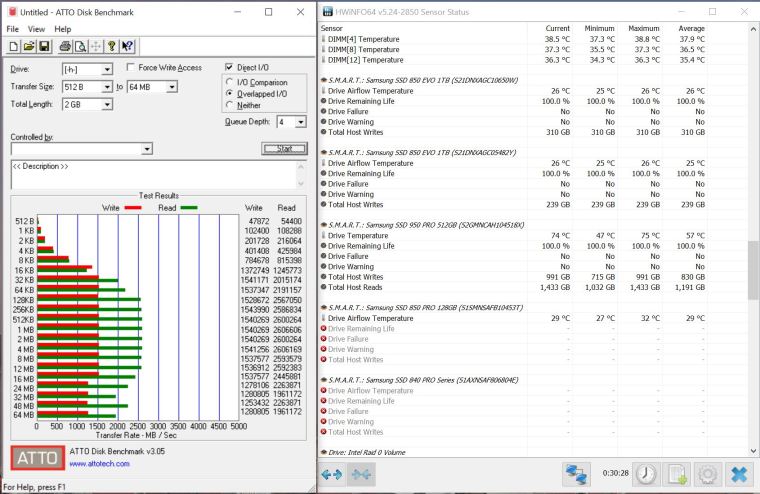Click the ATTO logo image
Viewport: 760px width, 494px height.
pos(38,458)
